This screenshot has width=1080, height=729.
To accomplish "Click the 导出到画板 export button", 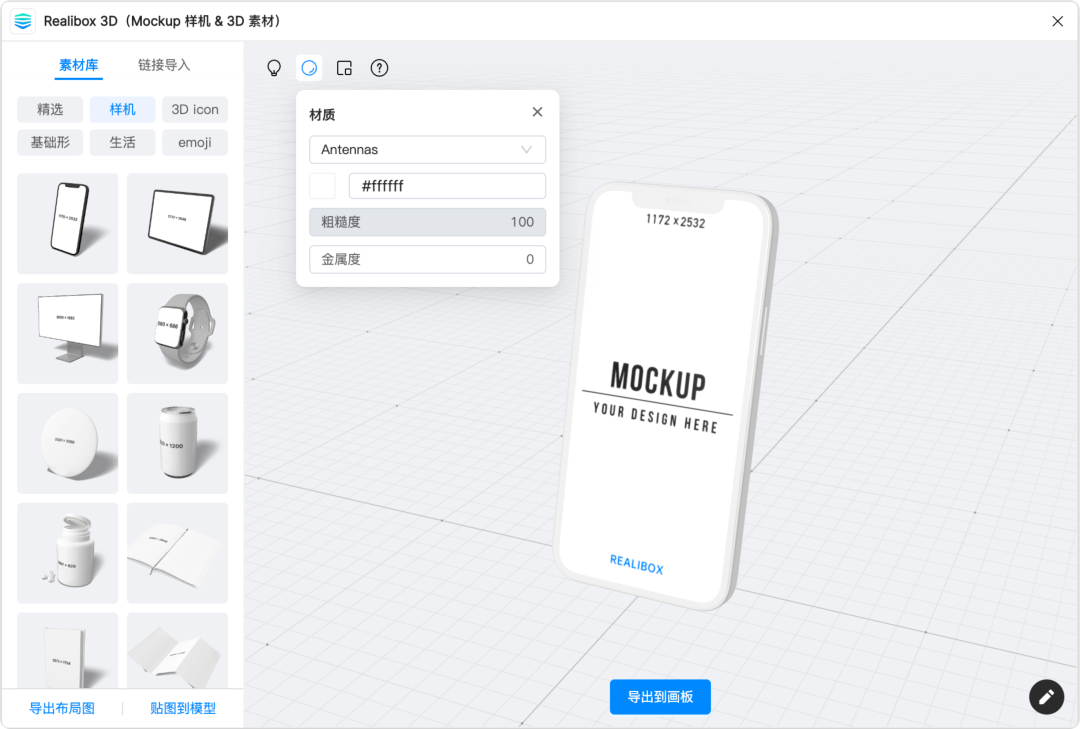I will click(660, 697).
